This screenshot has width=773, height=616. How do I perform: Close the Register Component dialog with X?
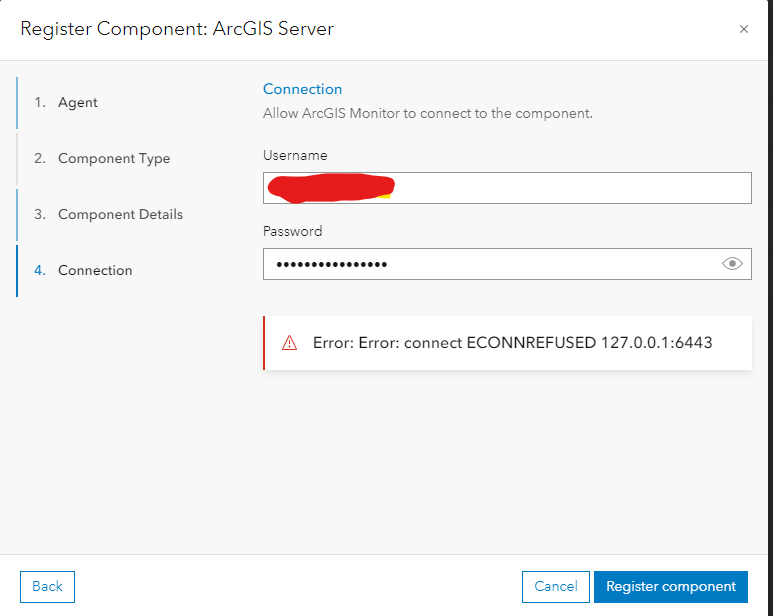pos(743,29)
